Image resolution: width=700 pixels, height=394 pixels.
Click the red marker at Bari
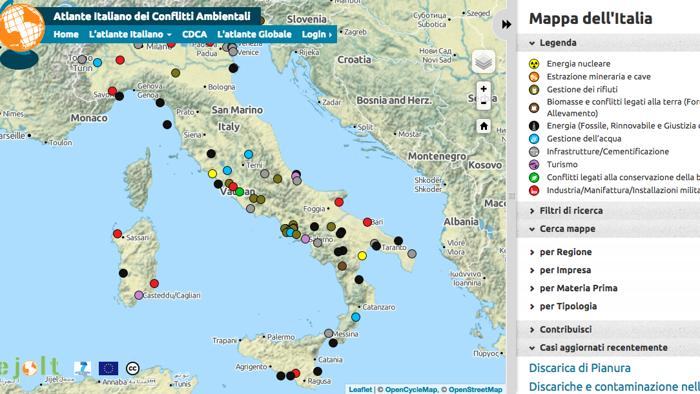(x=367, y=222)
